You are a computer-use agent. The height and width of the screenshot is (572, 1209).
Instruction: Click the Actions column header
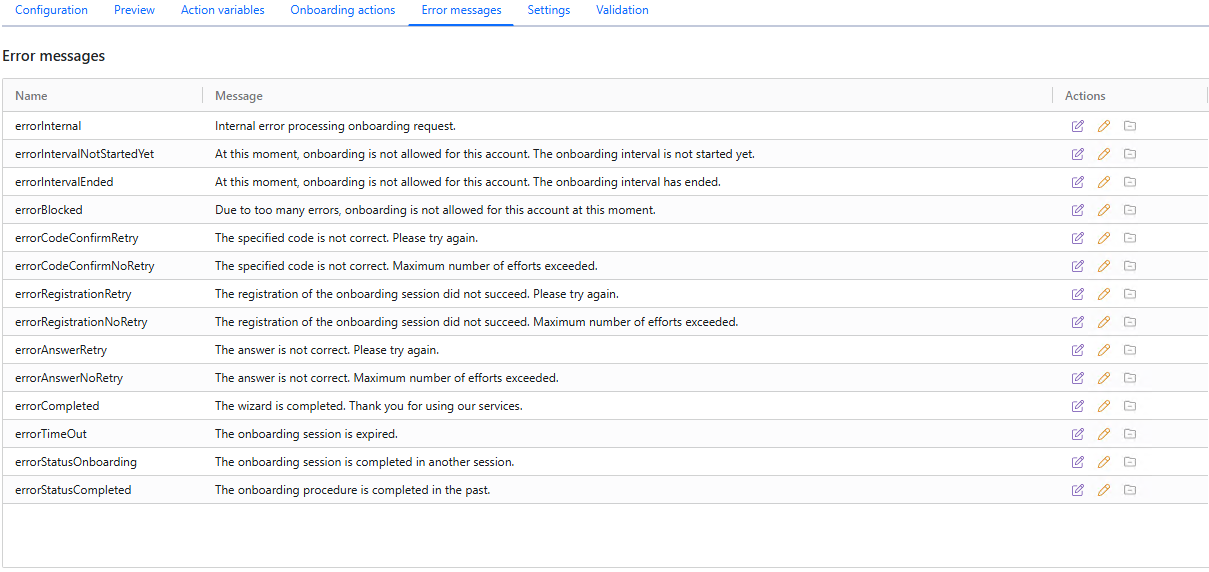point(1130,96)
